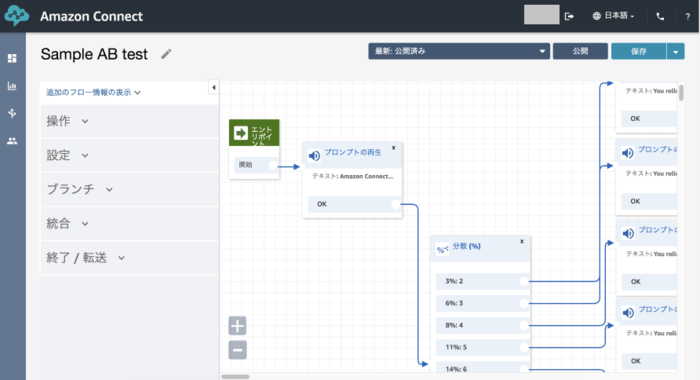
Task: Select the 3%: 2 branch row
Action: [x=483, y=281]
